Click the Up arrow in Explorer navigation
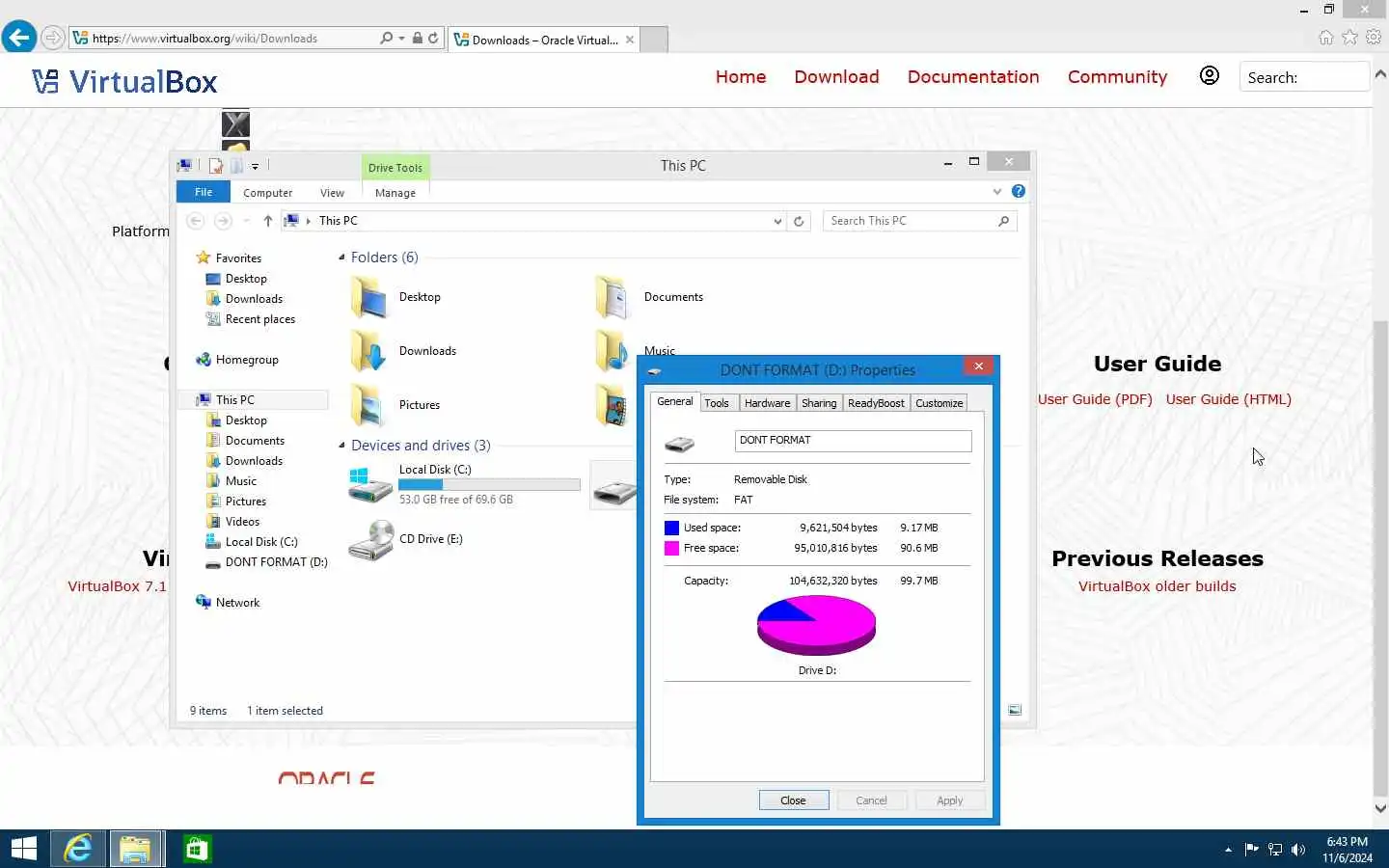 268,221
